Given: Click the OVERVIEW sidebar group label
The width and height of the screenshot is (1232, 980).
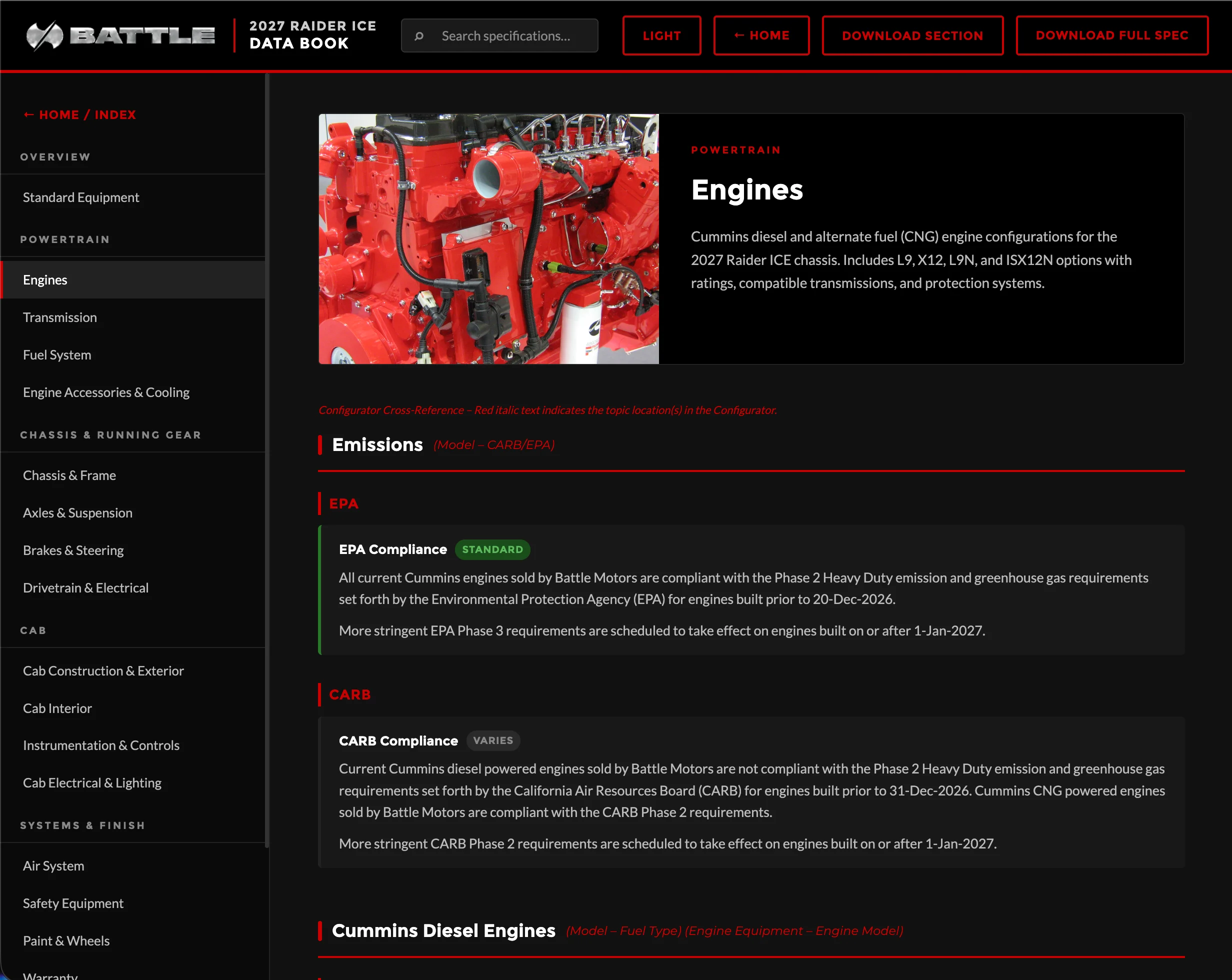Looking at the screenshot, I should (x=55, y=157).
